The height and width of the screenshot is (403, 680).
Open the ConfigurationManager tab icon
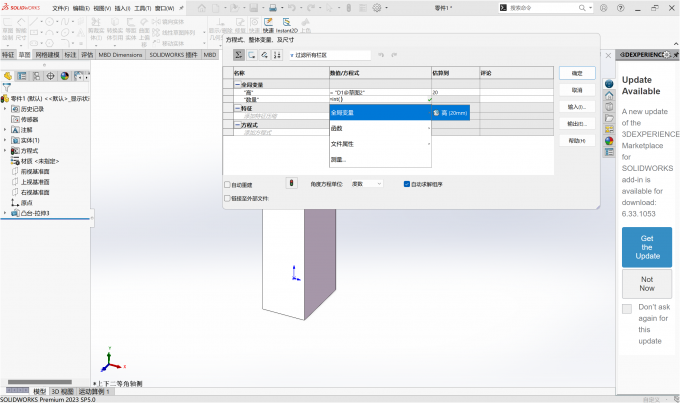point(36,76)
